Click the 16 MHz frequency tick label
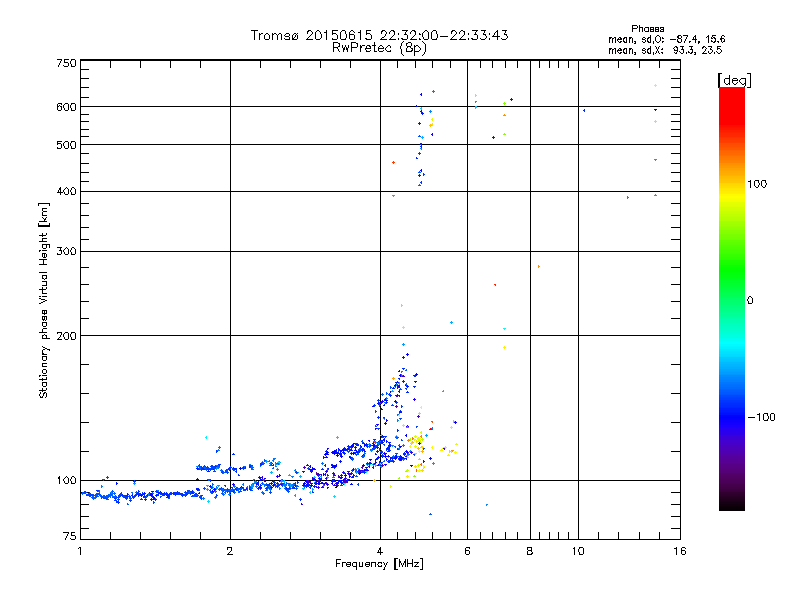 point(680,551)
